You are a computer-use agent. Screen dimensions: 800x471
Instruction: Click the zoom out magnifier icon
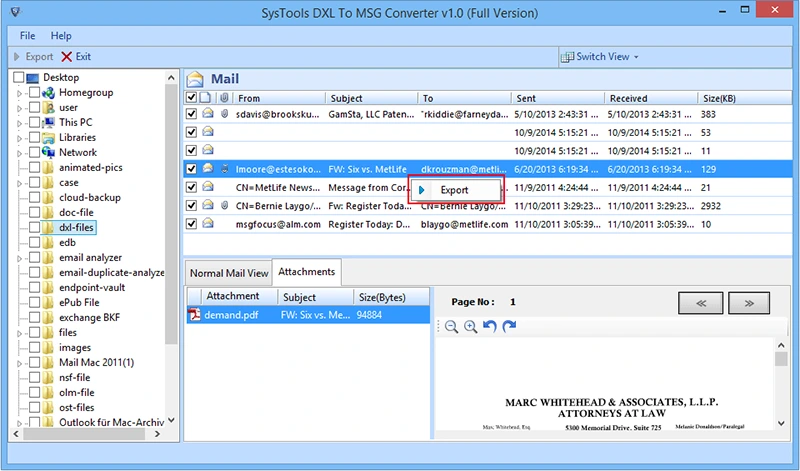tap(451, 327)
